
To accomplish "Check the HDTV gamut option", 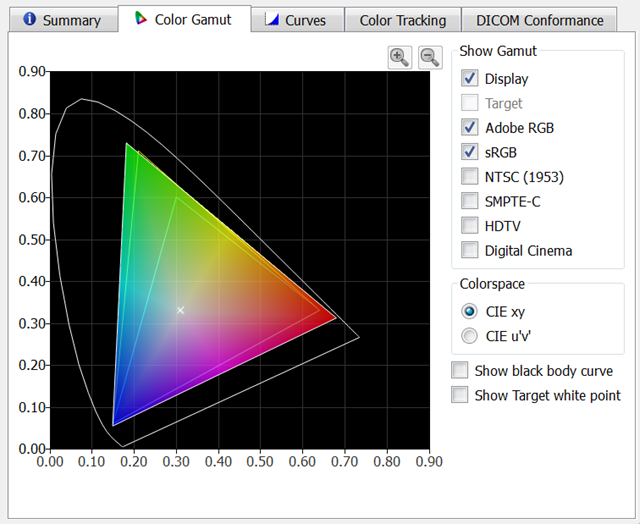I will coord(470,226).
